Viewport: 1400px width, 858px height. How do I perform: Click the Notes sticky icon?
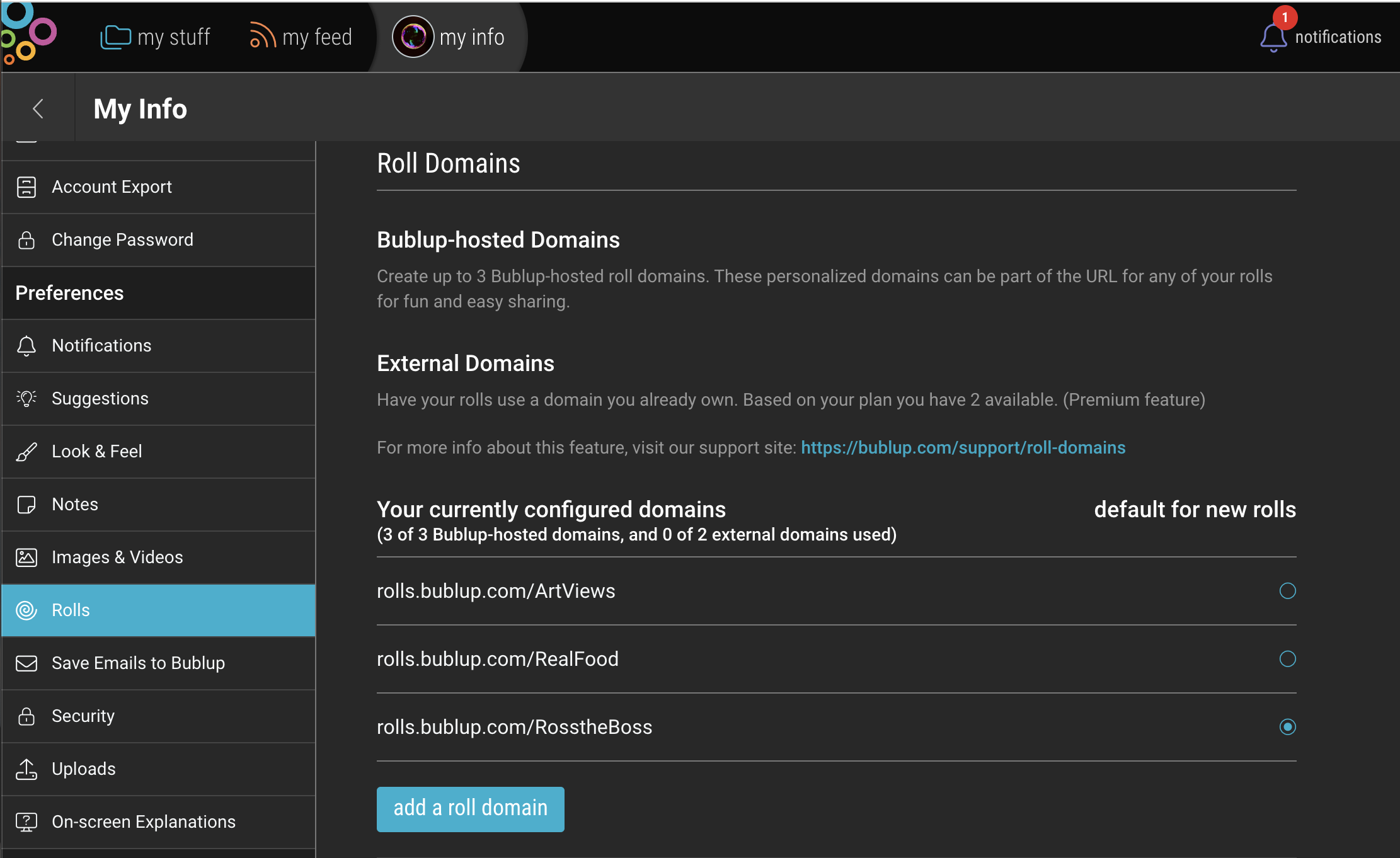pyautogui.click(x=26, y=505)
